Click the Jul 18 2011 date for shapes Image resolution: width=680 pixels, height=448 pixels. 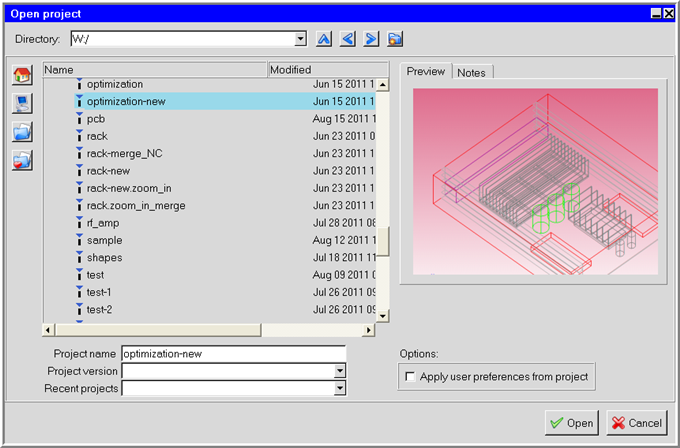(344, 257)
